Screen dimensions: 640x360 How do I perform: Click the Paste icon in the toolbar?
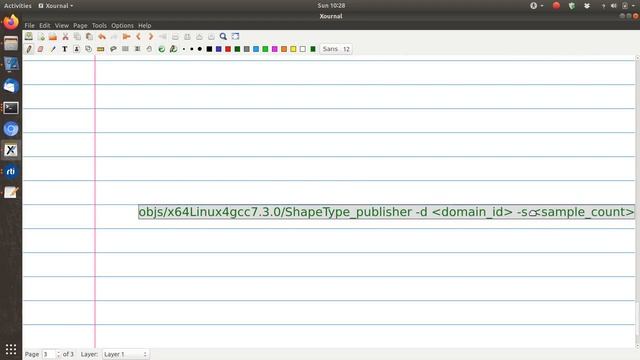click(x=89, y=36)
